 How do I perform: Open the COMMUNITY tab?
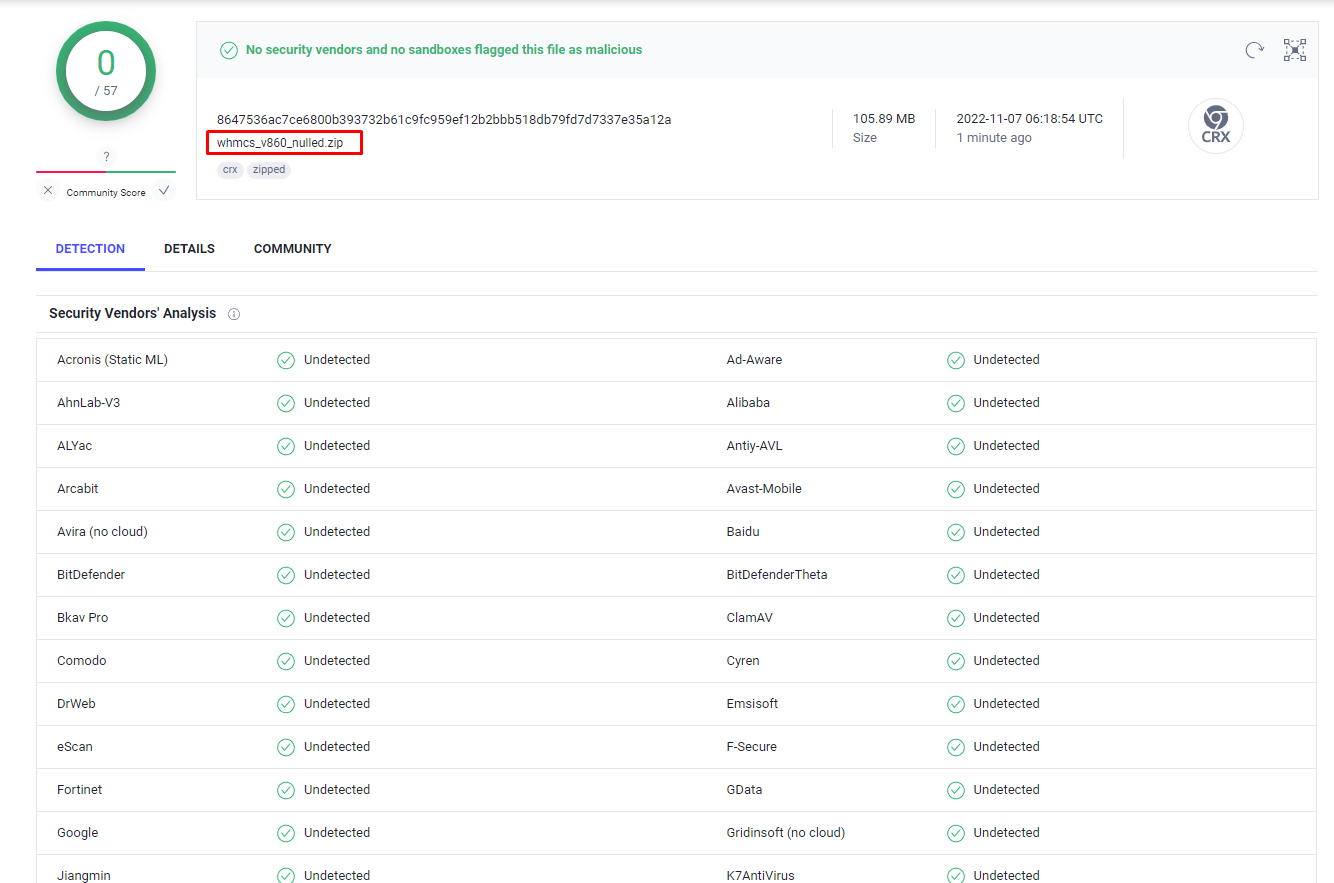point(292,249)
